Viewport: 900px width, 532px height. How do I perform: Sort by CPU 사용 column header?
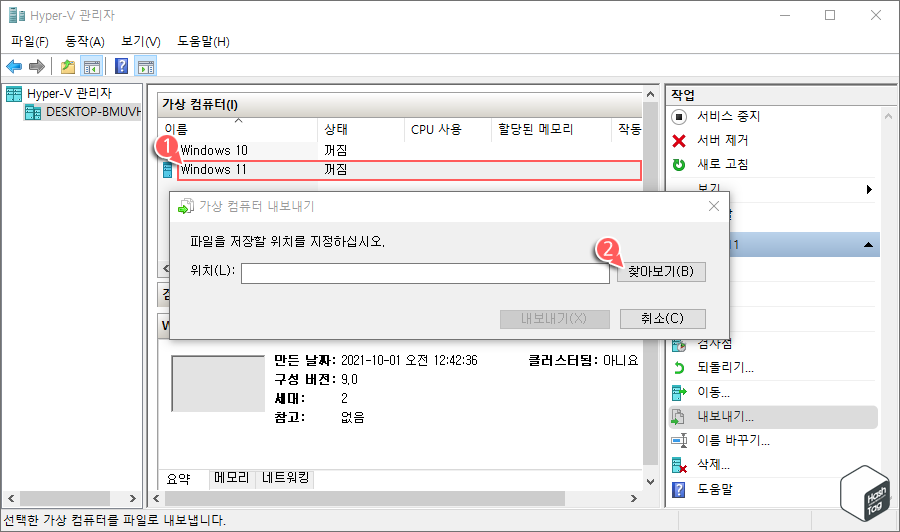[448, 130]
